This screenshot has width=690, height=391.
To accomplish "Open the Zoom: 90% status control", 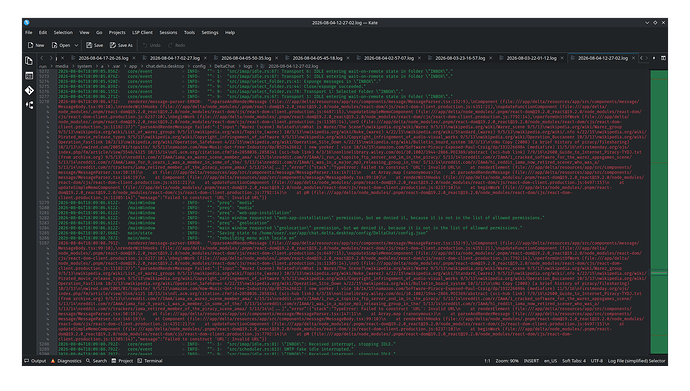I will click(507, 361).
